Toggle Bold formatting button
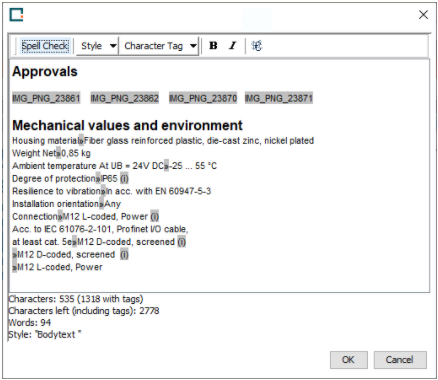The width and height of the screenshot is (438, 380). [x=213, y=46]
